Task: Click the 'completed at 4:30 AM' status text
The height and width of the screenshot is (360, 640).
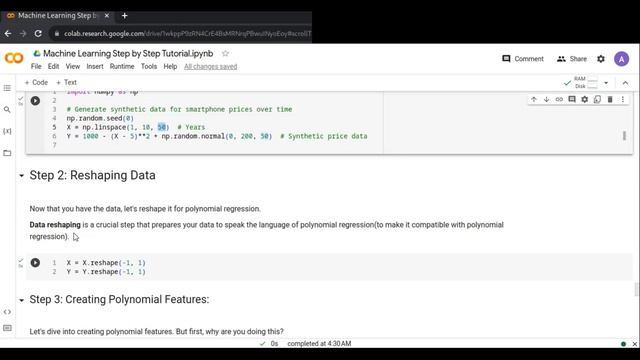Action: click(319, 344)
